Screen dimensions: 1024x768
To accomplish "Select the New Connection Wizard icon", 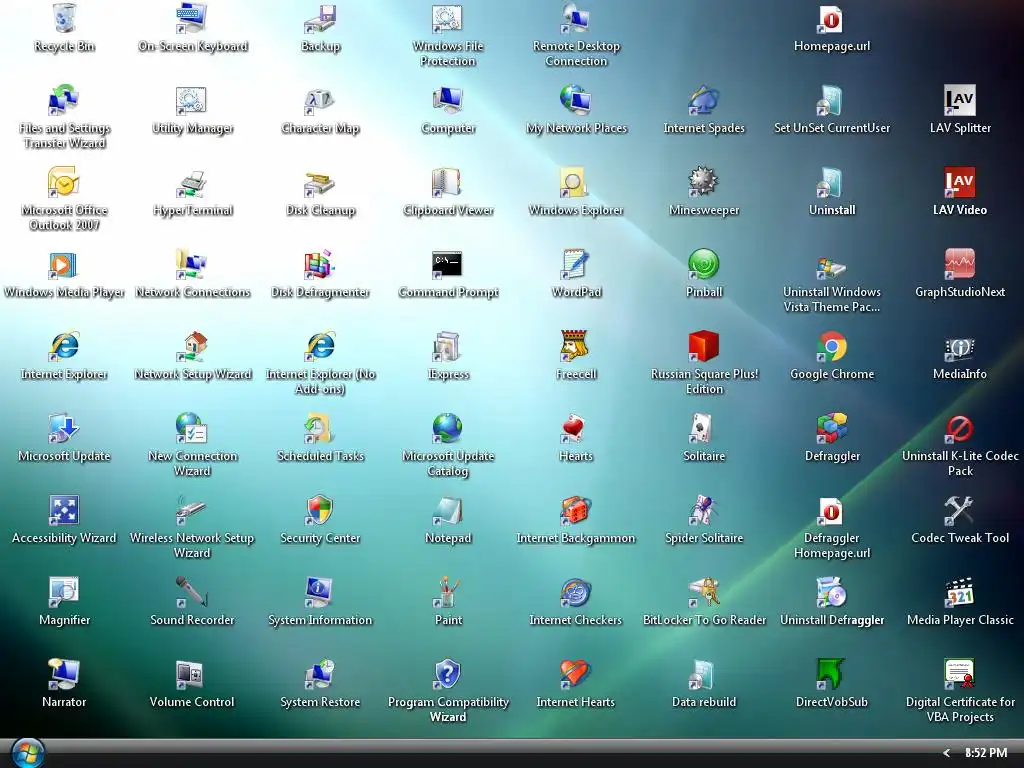I will click(x=192, y=428).
